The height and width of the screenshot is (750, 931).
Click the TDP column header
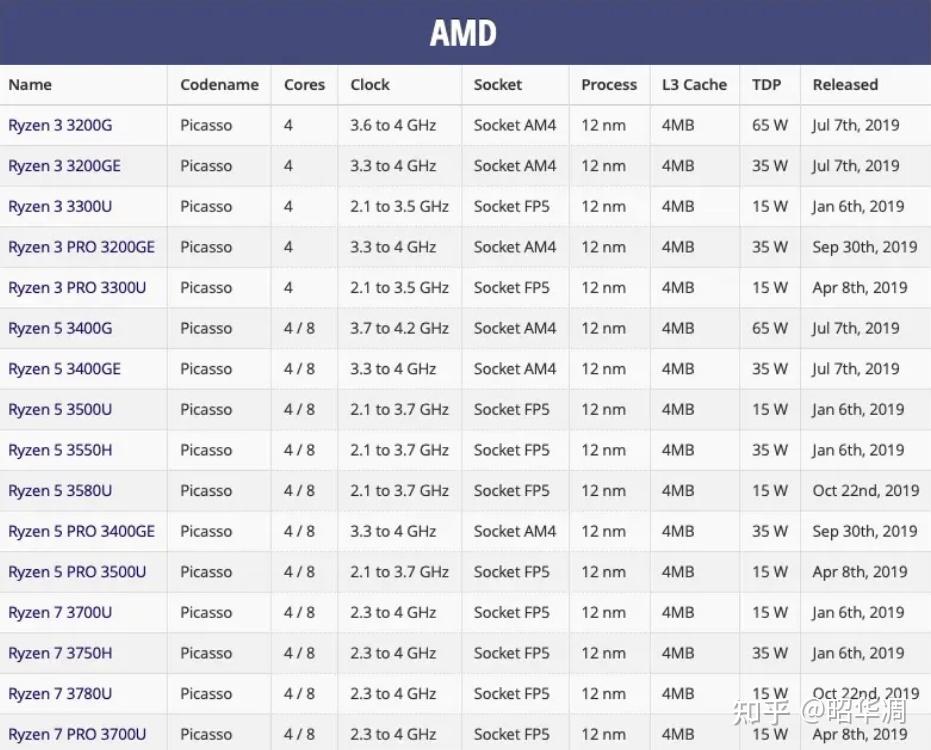766,85
